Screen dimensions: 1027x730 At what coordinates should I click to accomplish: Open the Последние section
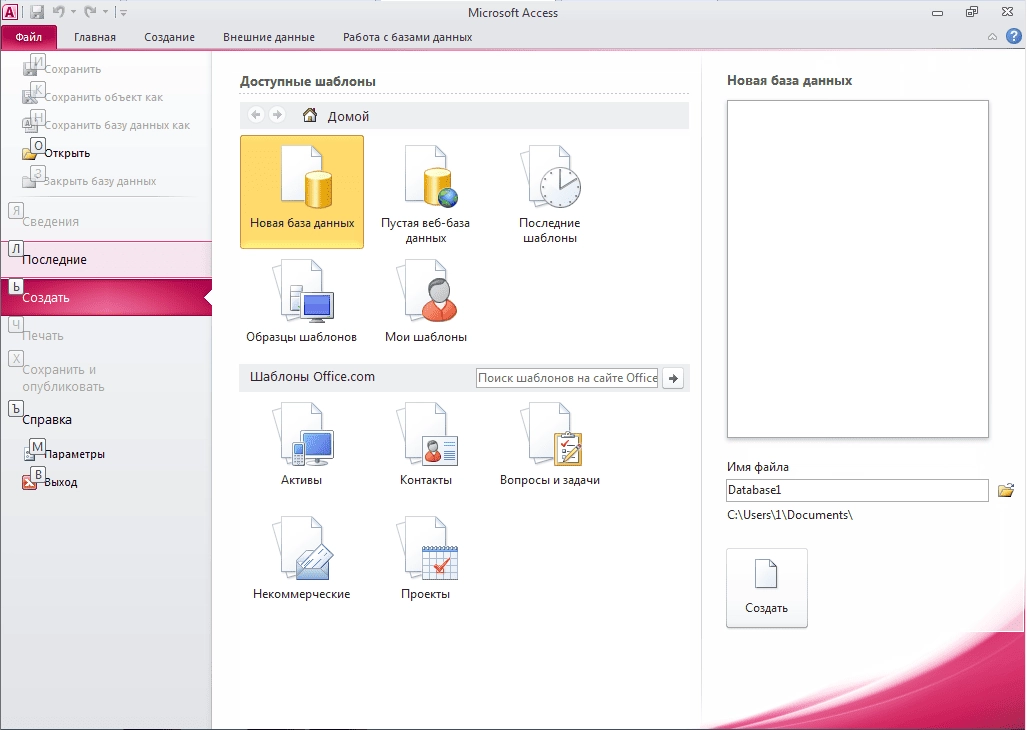click(x=106, y=259)
